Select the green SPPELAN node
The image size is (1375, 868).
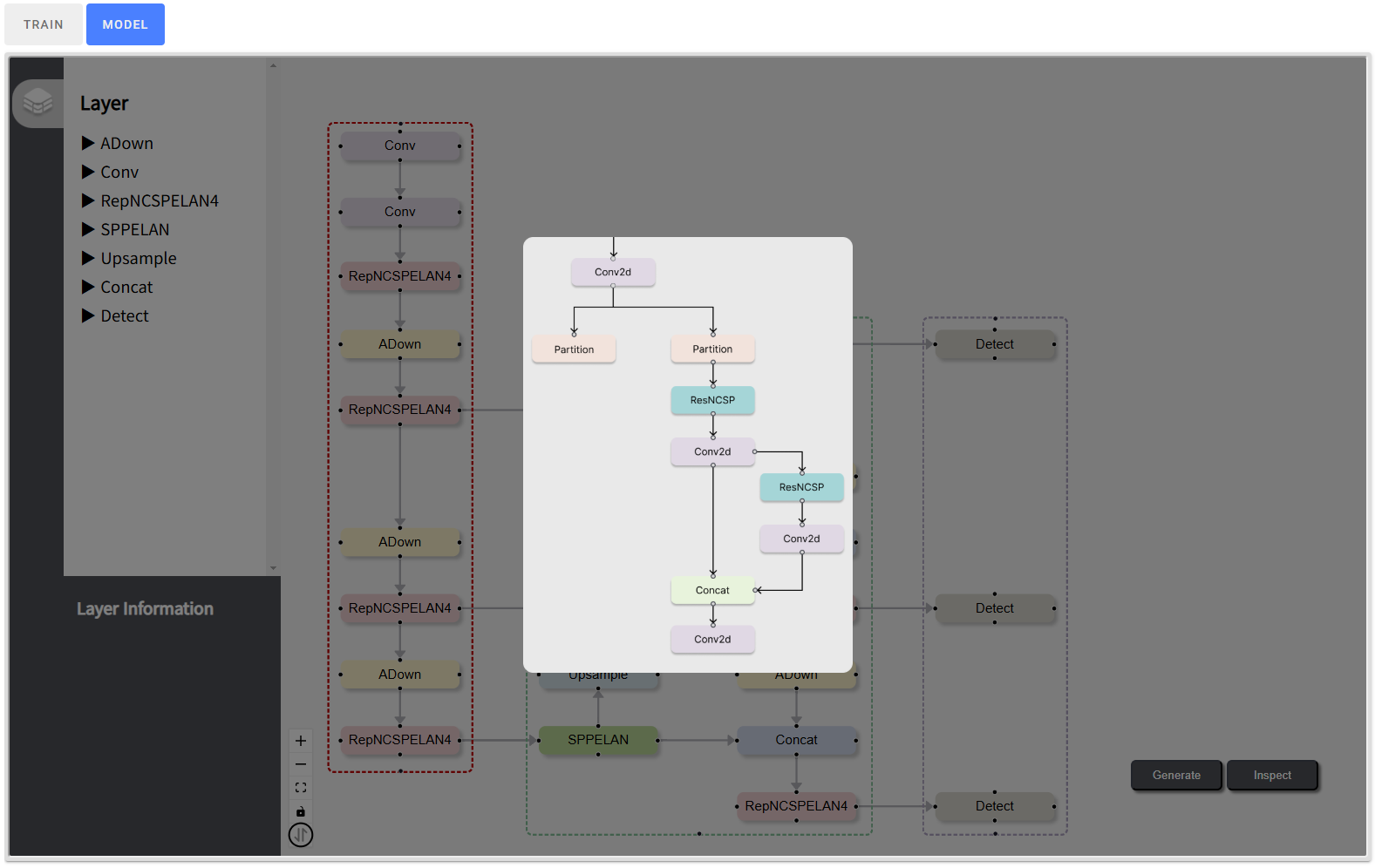[x=598, y=740]
